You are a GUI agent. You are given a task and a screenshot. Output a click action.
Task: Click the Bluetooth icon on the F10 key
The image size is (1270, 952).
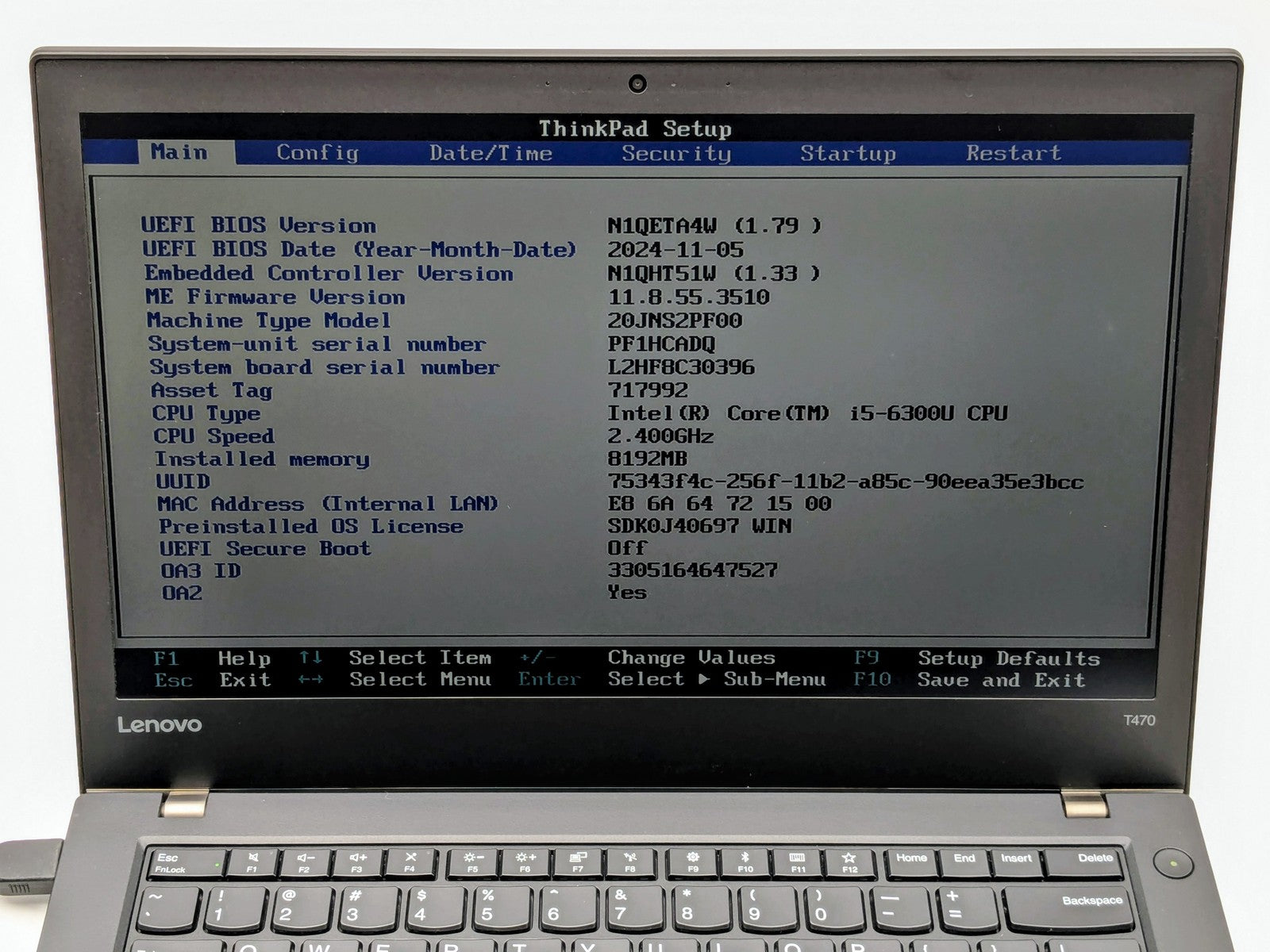745,858
